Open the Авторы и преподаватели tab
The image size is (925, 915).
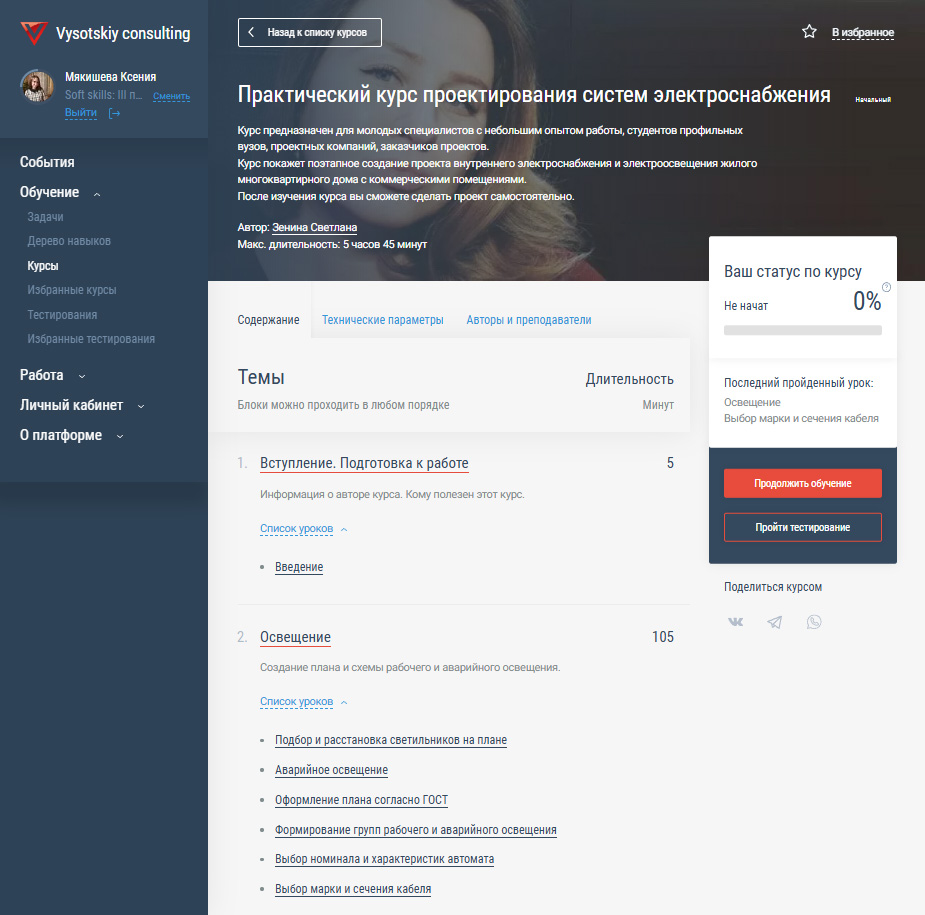pyautogui.click(x=529, y=320)
